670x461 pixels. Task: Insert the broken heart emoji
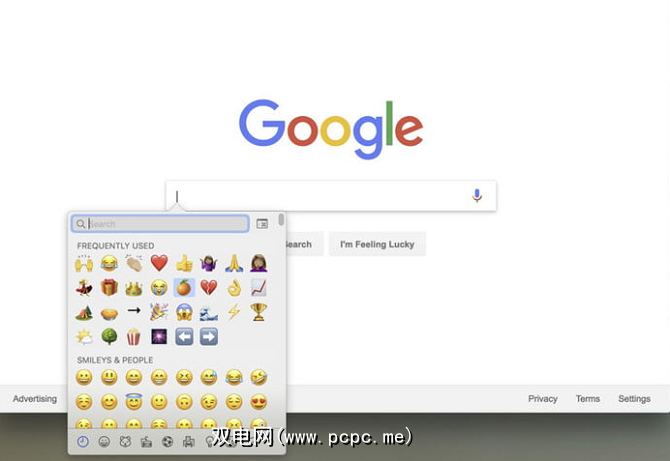click(209, 288)
